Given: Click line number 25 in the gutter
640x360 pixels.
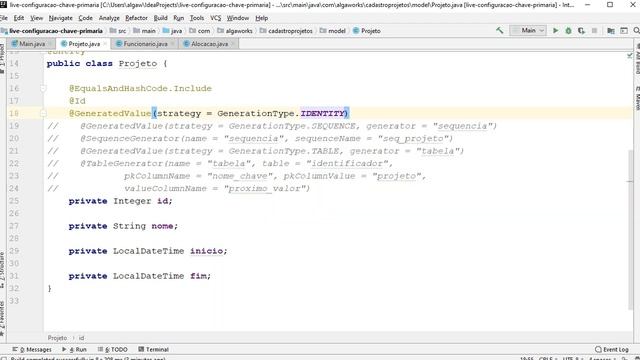Looking at the screenshot, I should click(14, 201).
